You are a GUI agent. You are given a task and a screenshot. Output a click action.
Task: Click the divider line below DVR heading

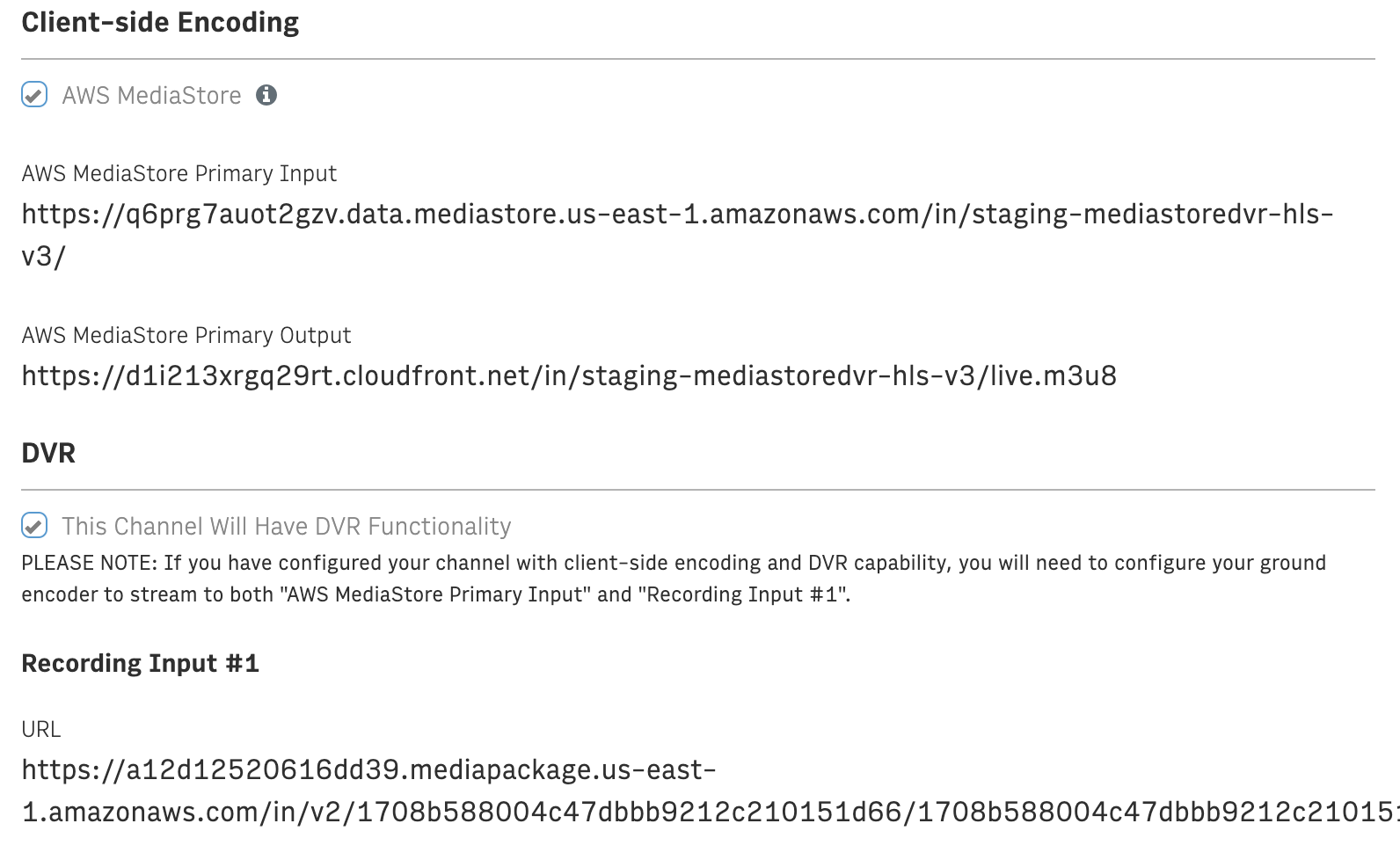point(698,490)
